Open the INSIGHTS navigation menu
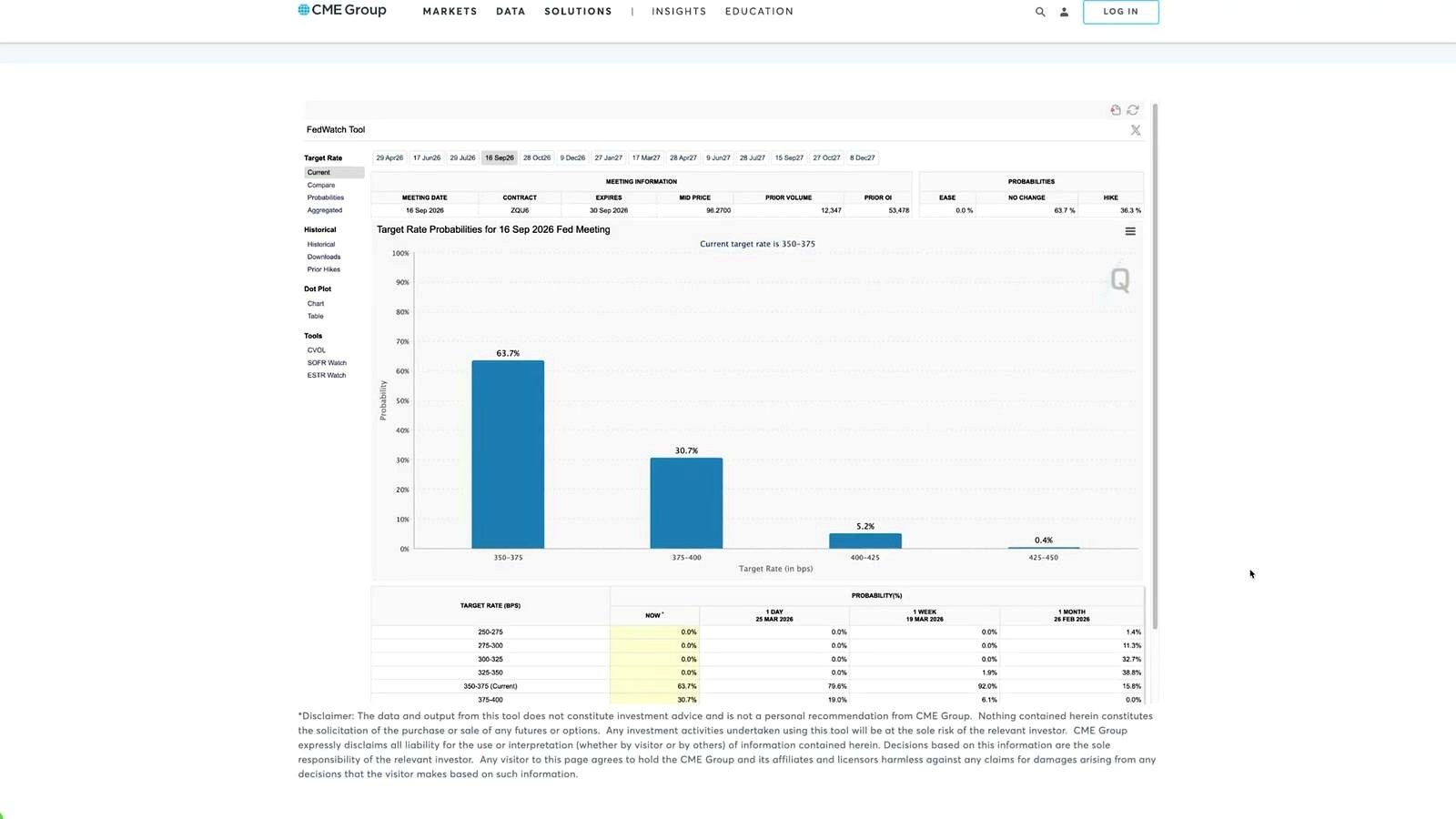 679,12
